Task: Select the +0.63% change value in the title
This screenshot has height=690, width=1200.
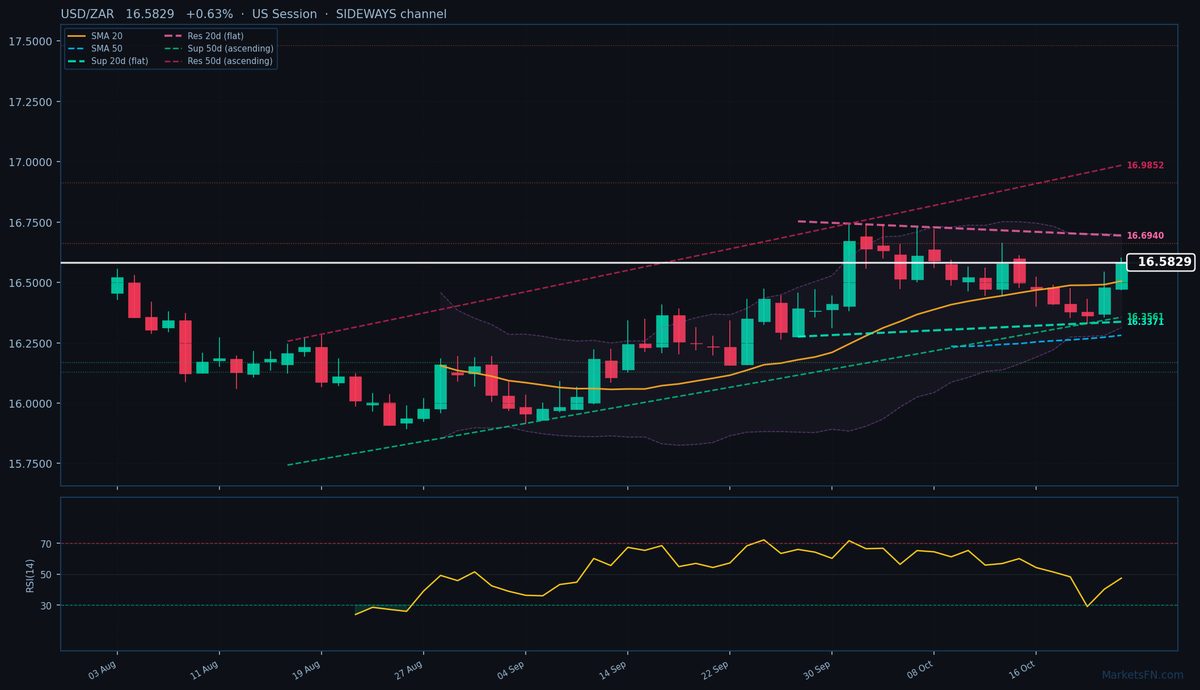Action: (x=209, y=14)
